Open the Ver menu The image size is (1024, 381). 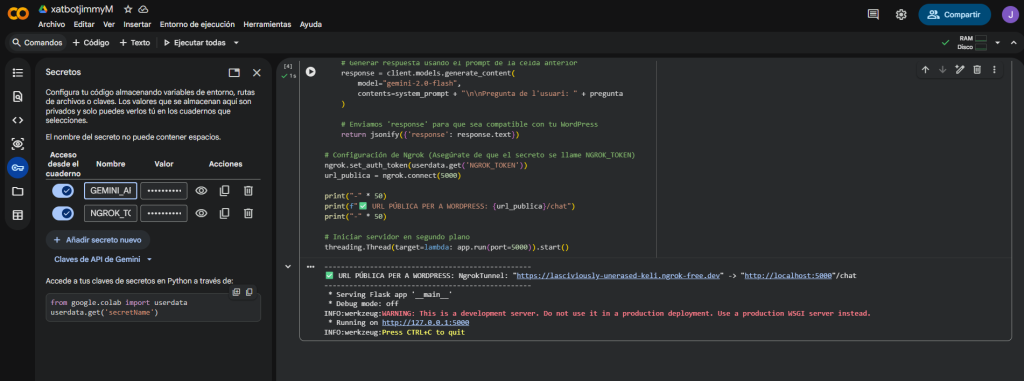tap(109, 24)
